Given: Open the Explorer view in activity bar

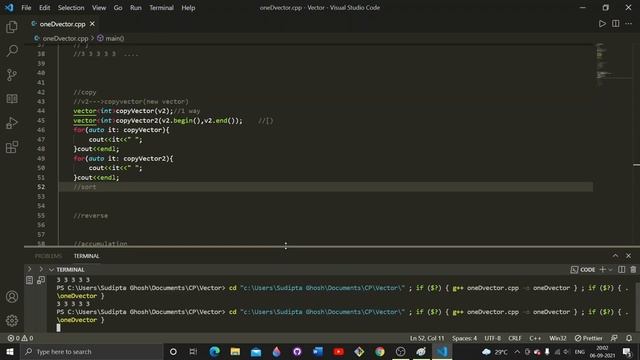Looking at the screenshot, I should (x=12, y=27).
